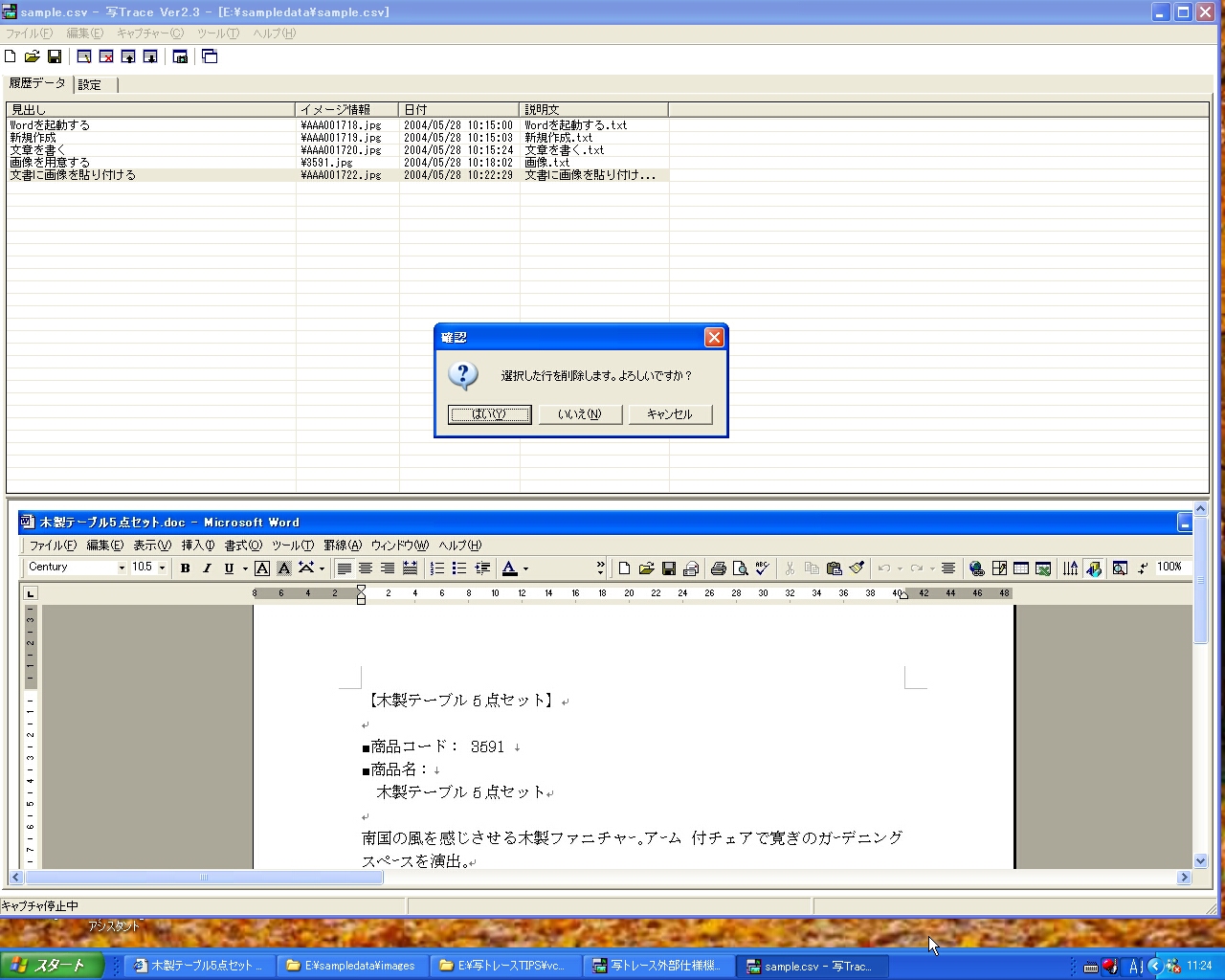
Task: Click the move row up icon
Action: pyautogui.click(x=128, y=56)
